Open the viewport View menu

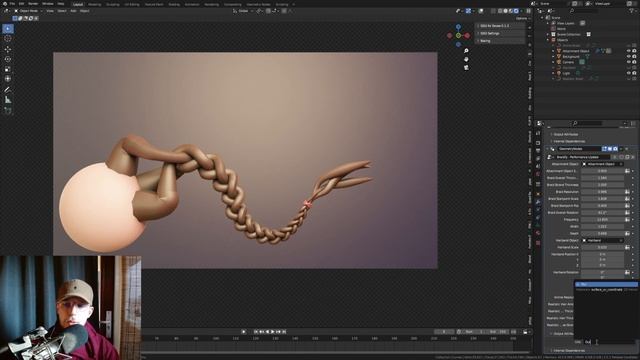tap(50, 11)
